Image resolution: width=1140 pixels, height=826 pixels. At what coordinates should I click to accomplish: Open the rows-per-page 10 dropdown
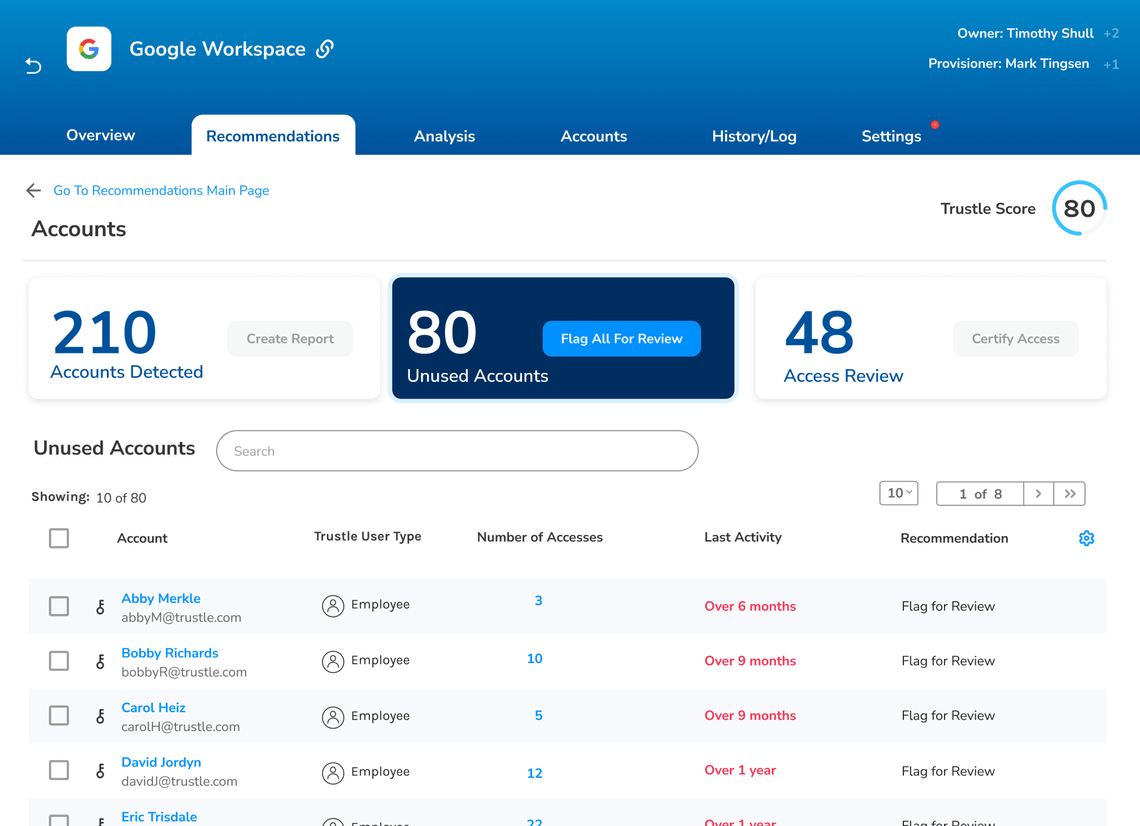pos(899,493)
